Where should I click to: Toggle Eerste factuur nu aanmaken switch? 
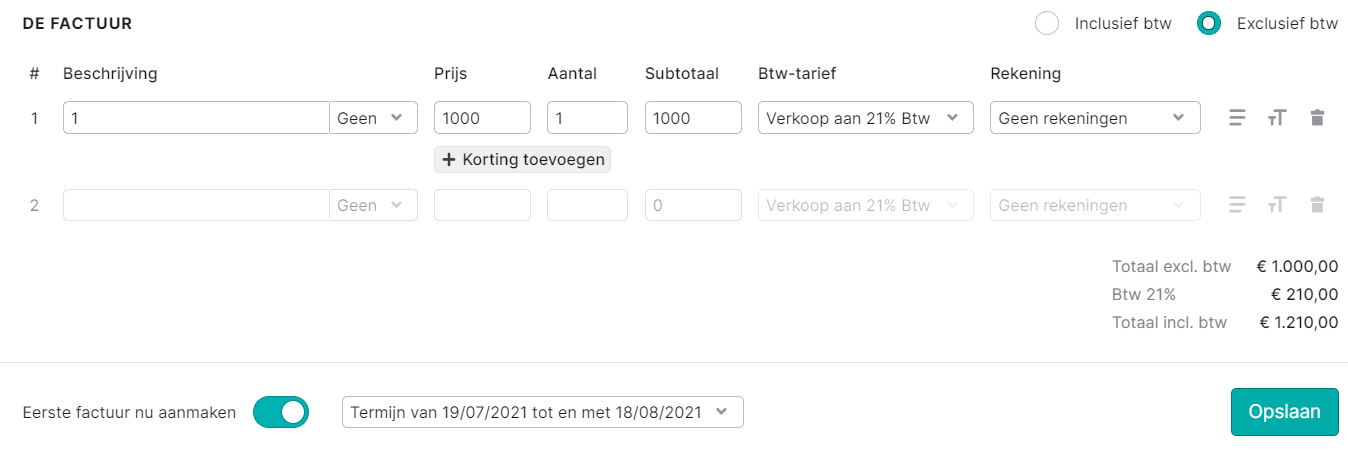click(281, 412)
